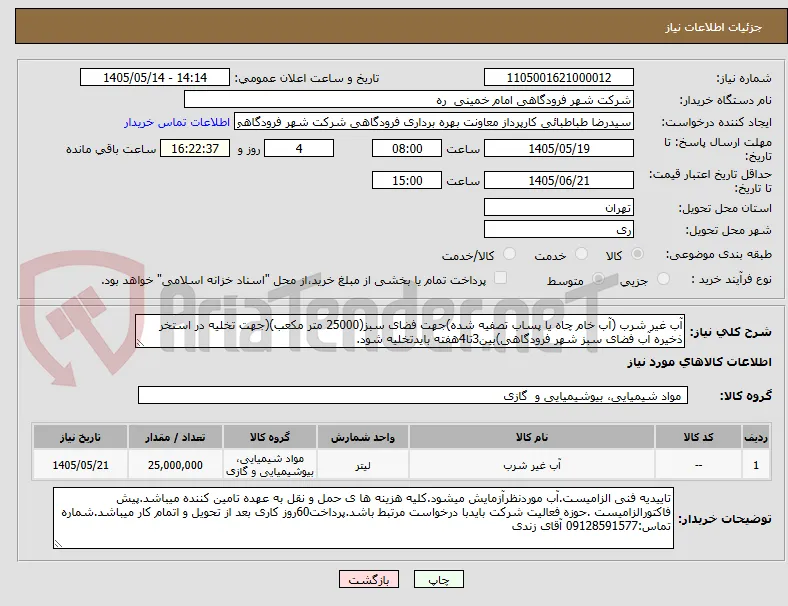Click the response deadline date 1405/05/19

[x=559, y=149]
